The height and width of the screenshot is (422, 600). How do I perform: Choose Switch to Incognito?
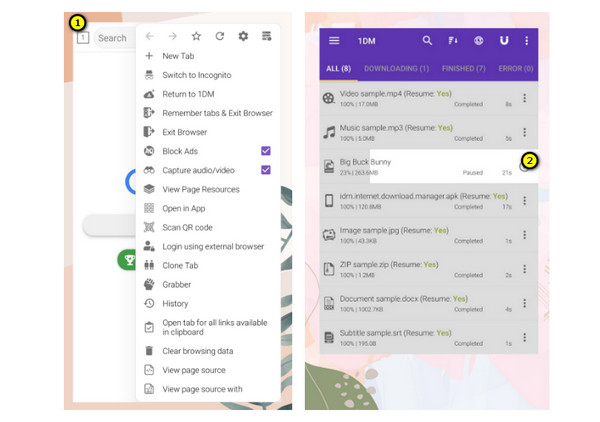coord(208,75)
